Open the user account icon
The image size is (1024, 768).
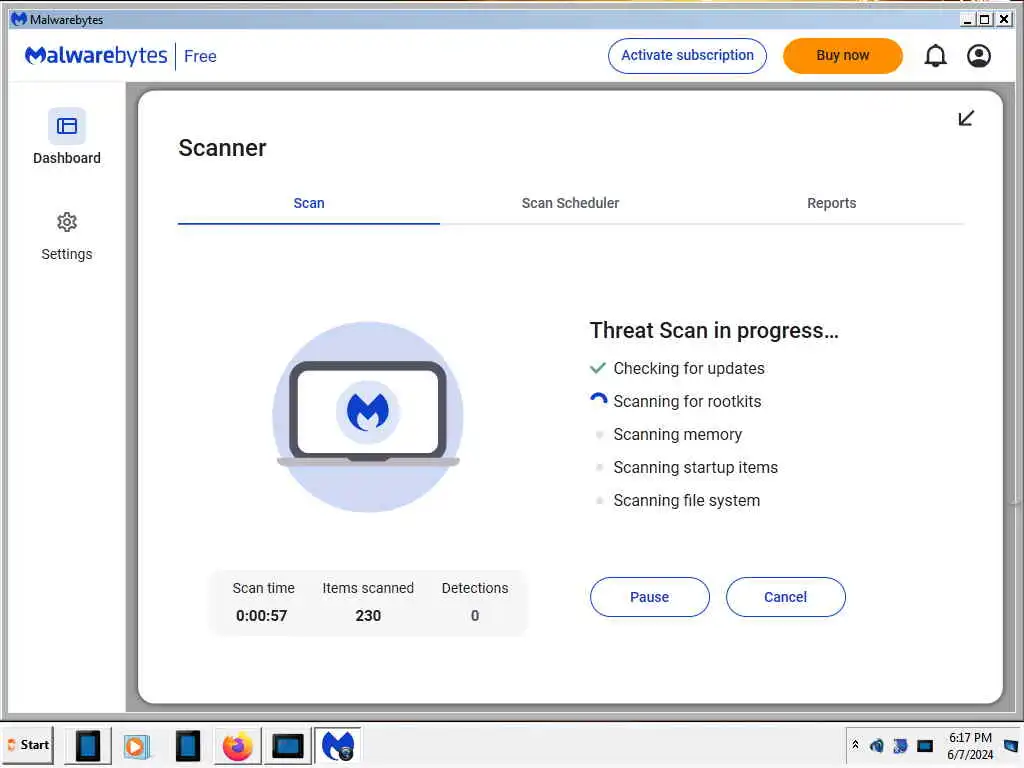click(978, 56)
